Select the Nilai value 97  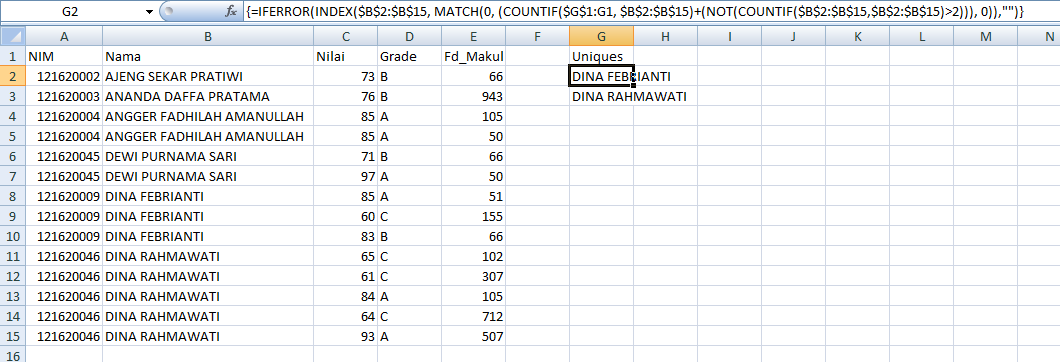345,177
